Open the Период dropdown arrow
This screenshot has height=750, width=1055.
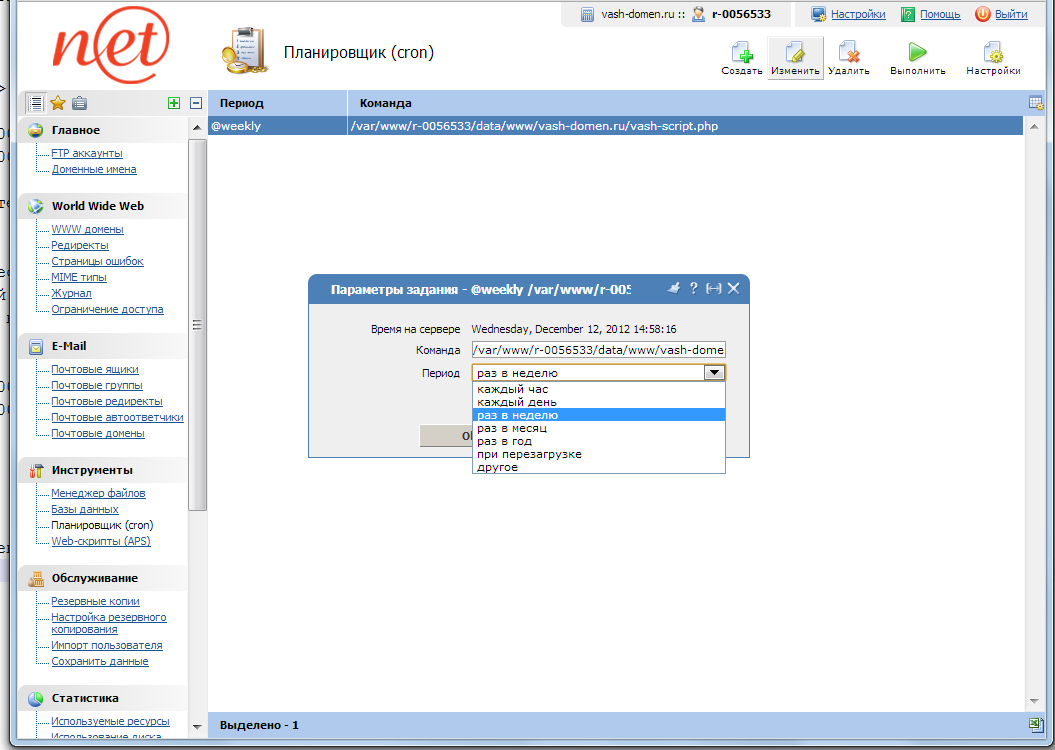coord(714,372)
